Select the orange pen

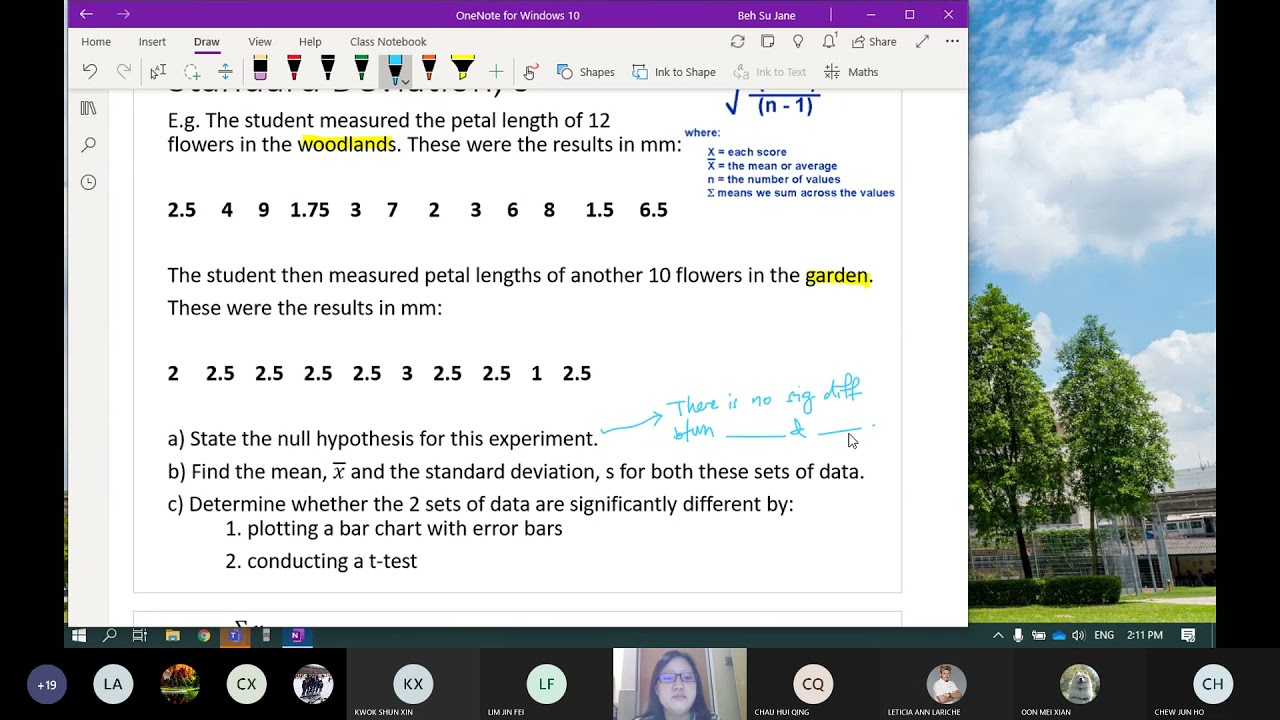pos(429,69)
